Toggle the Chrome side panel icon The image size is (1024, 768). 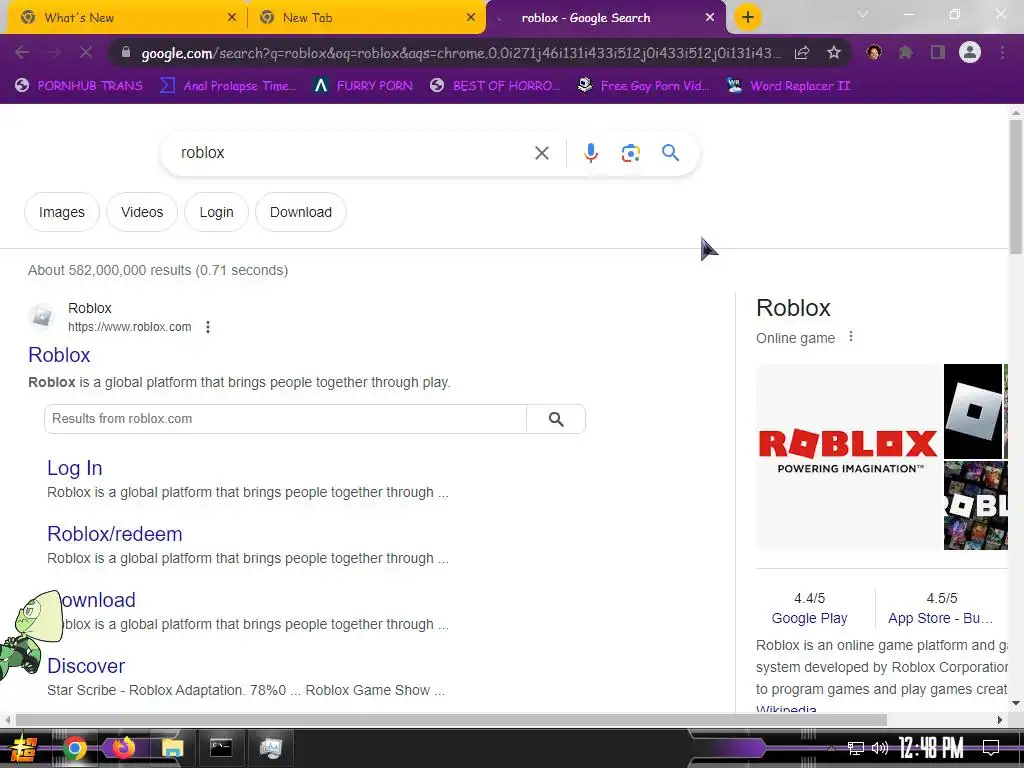pos(938,52)
